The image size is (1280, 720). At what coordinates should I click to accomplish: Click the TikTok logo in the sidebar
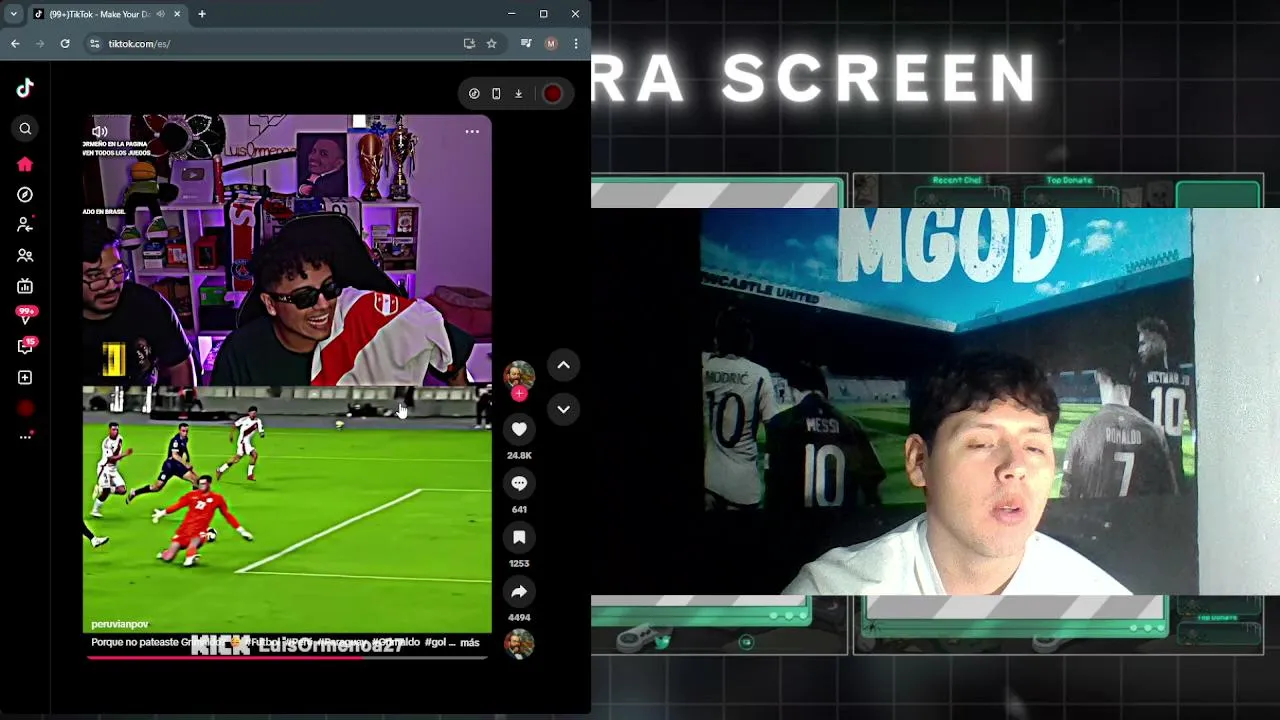pyautogui.click(x=25, y=88)
